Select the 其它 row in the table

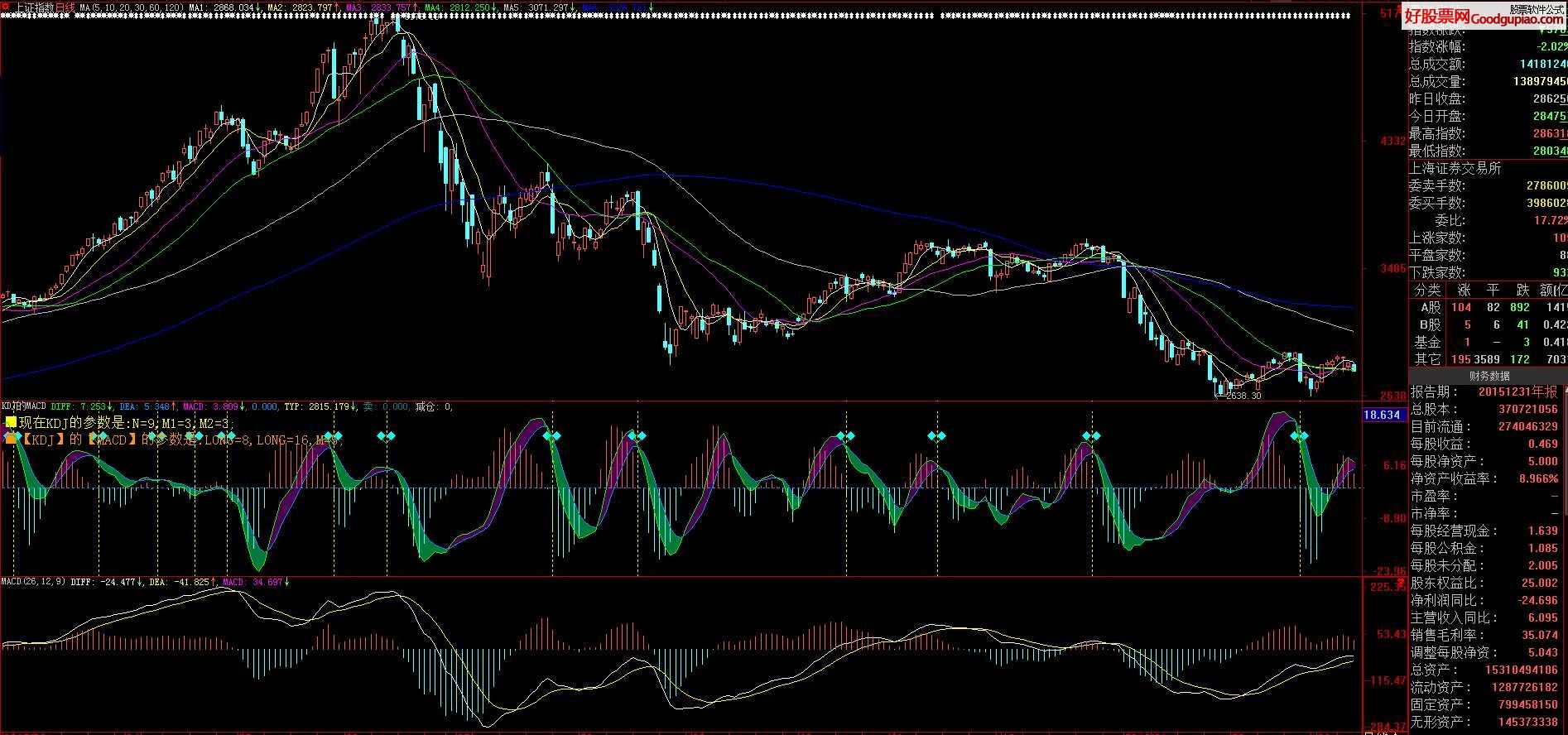tap(1489, 359)
